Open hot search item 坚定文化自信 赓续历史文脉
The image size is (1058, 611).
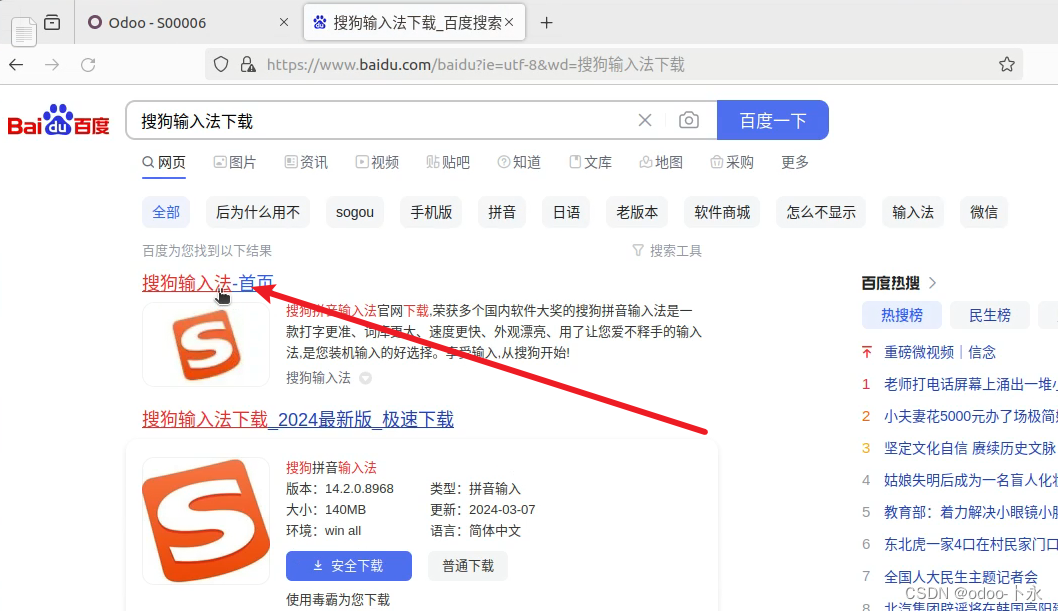970,448
